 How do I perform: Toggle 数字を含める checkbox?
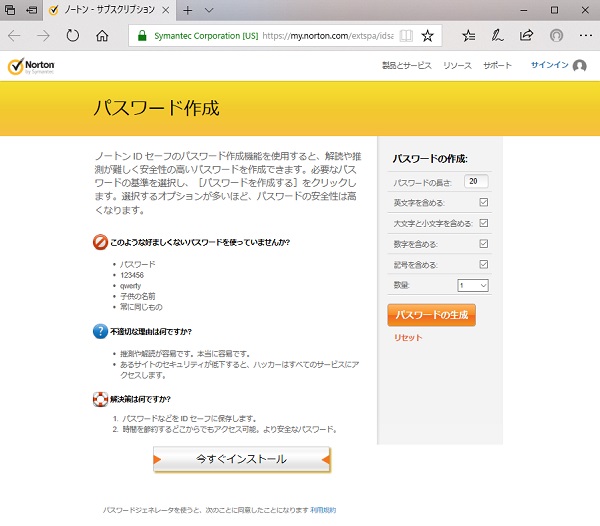pyautogui.click(x=483, y=244)
